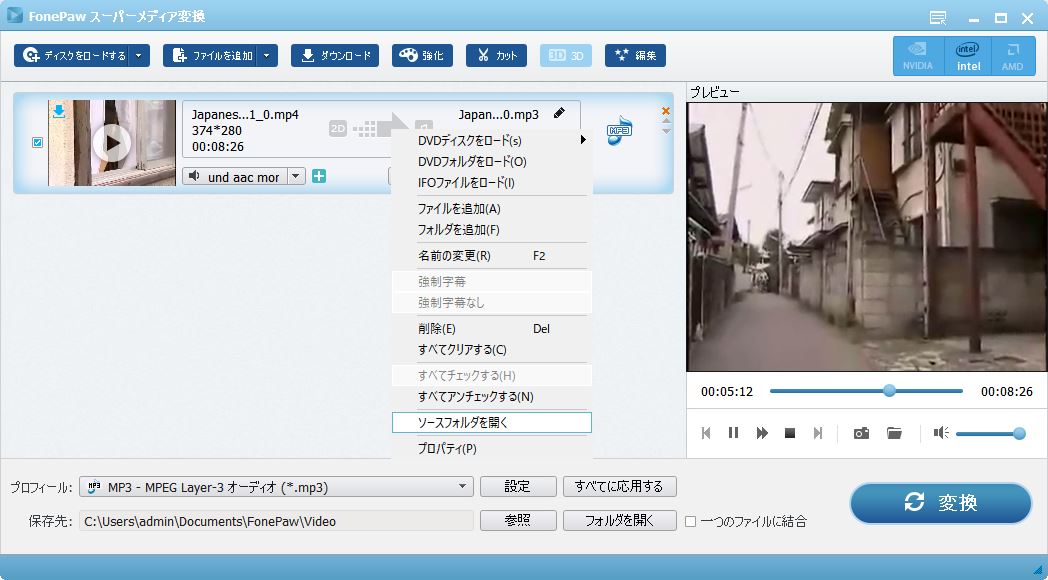Screen dimensions: 1048x580
Task: Select IFOファイルをロード(I)
Action: (x=492, y=182)
